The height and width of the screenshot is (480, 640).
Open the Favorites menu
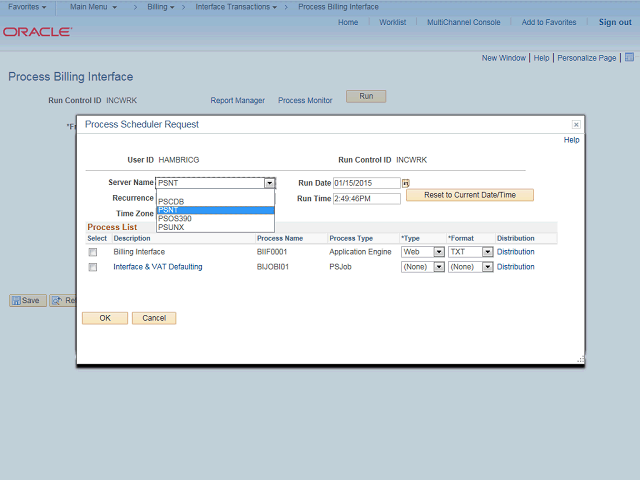point(28,7)
